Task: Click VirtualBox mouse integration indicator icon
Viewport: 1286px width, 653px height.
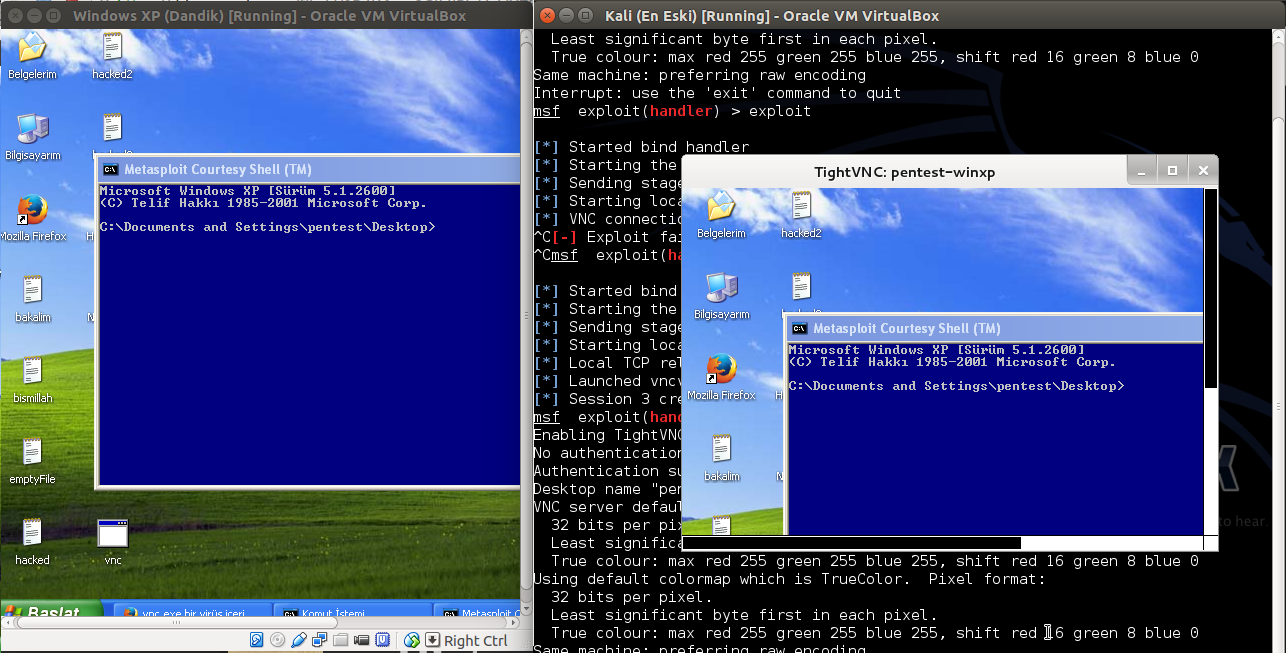Action: click(411, 640)
